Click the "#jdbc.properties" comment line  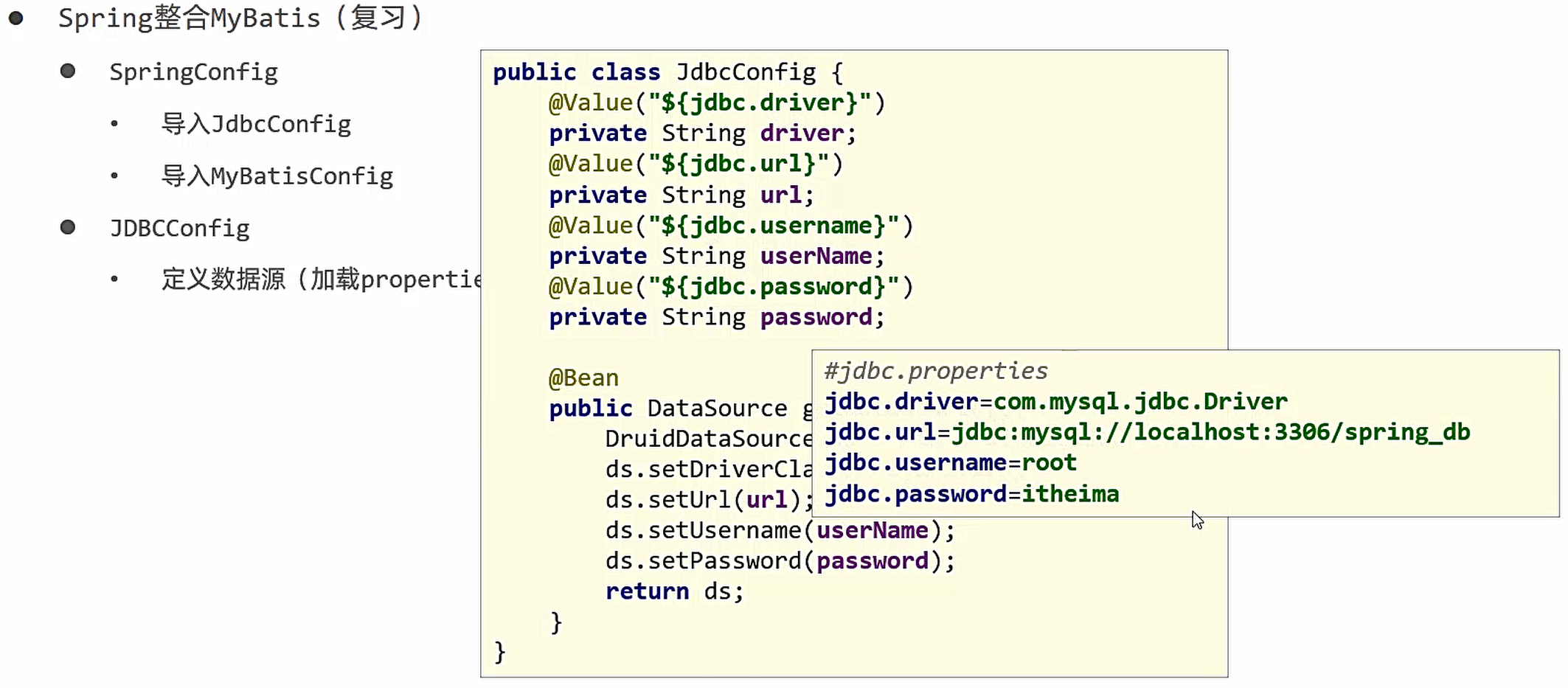(x=936, y=371)
